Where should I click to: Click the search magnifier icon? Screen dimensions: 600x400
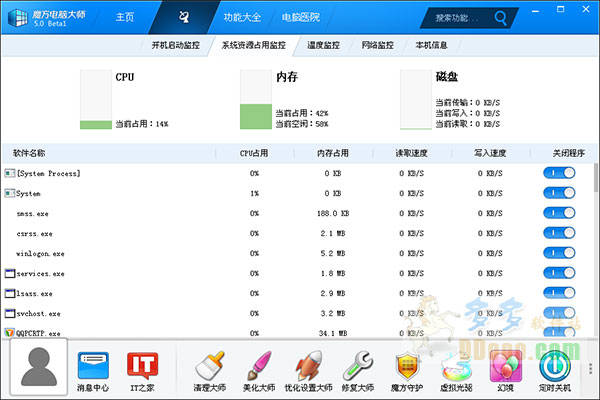[500, 17]
